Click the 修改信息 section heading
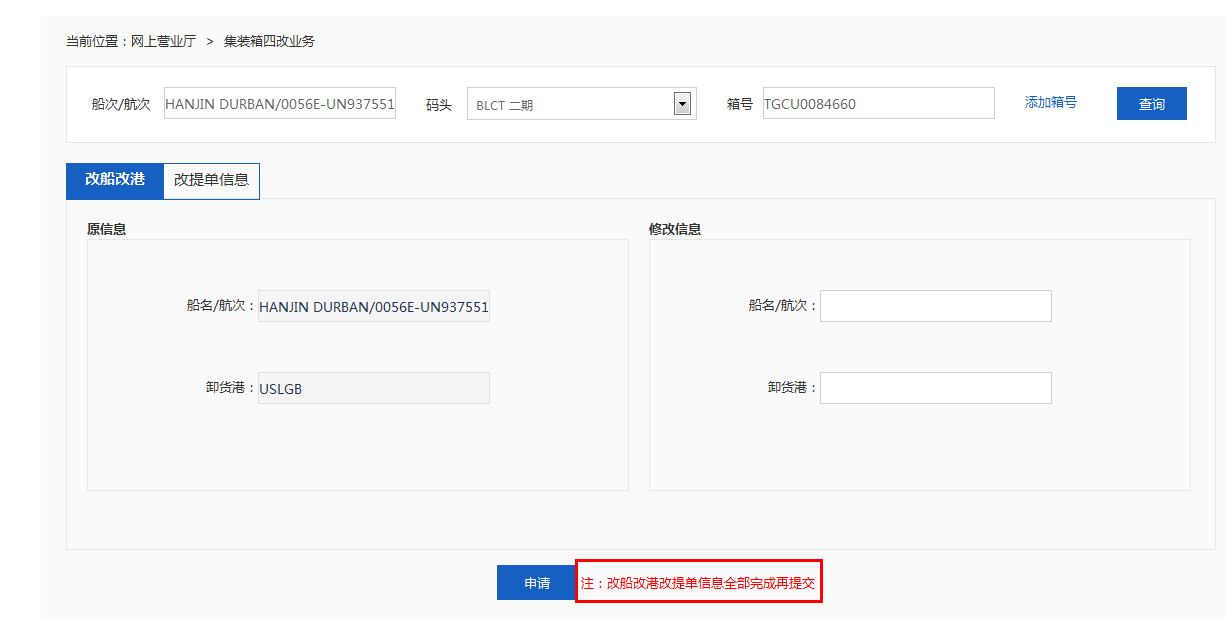 click(x=675, y=229)
